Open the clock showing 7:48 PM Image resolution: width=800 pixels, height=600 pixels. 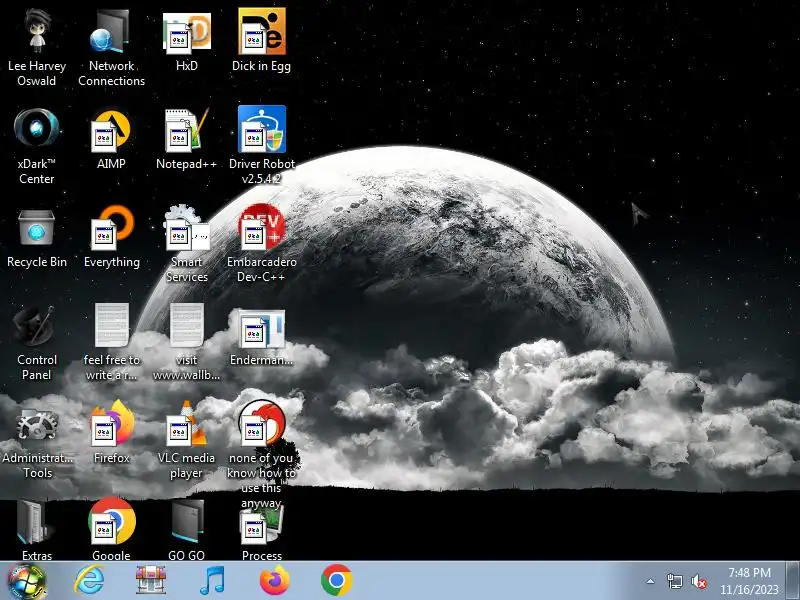click(x=749, y=581)
